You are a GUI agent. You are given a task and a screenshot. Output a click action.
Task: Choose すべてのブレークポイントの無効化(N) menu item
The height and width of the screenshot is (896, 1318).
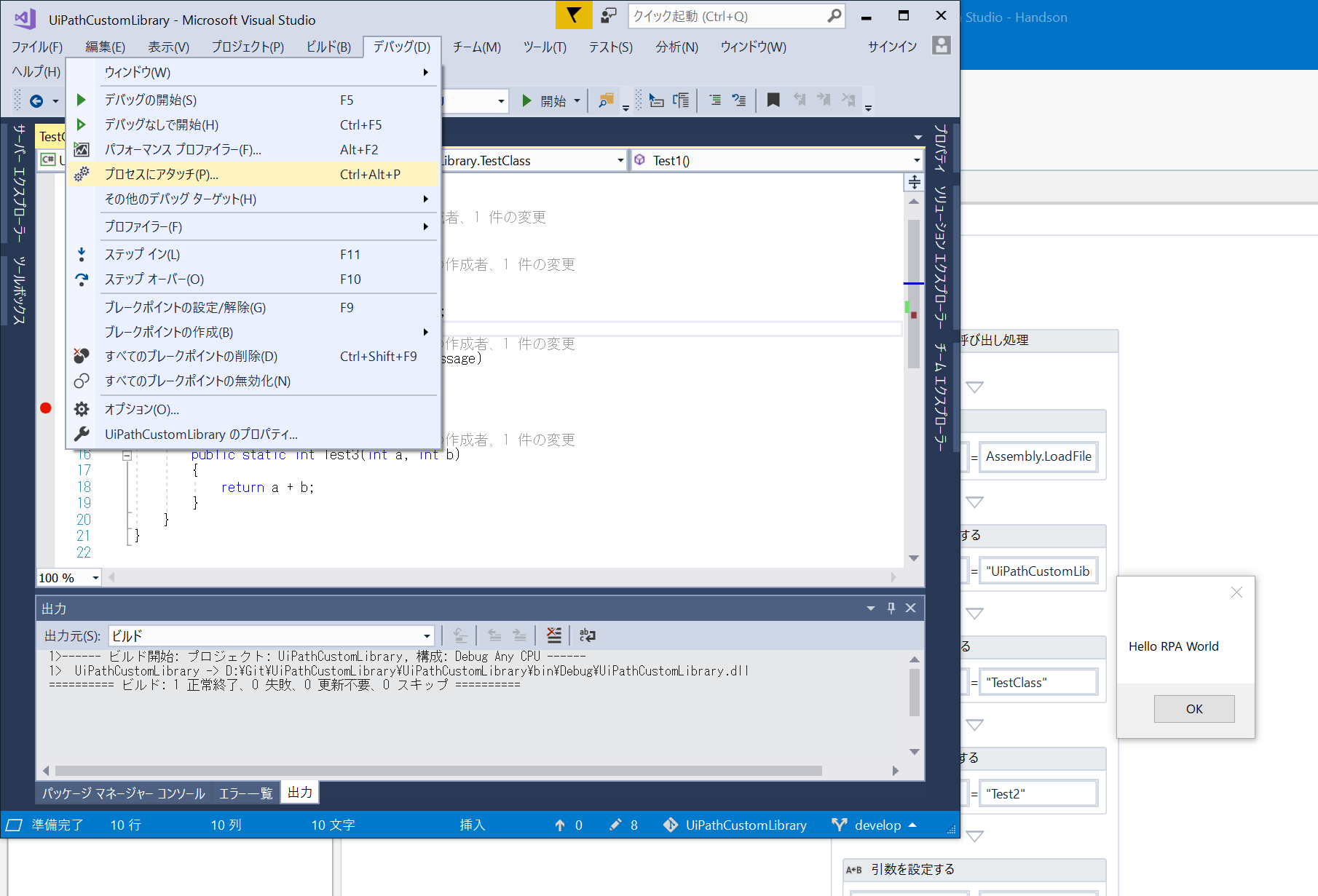pos(252,381)
